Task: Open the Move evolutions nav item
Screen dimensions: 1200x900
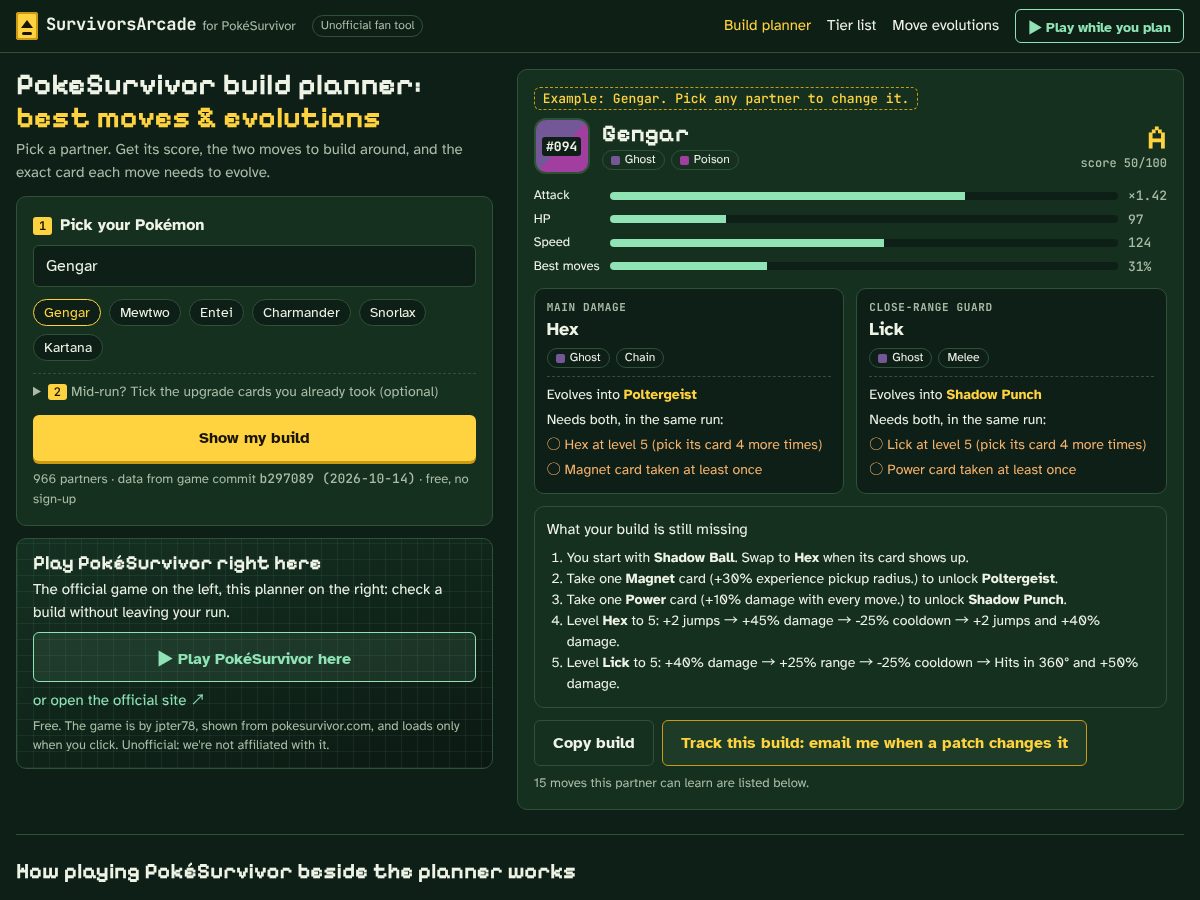Action: point(945,25)
